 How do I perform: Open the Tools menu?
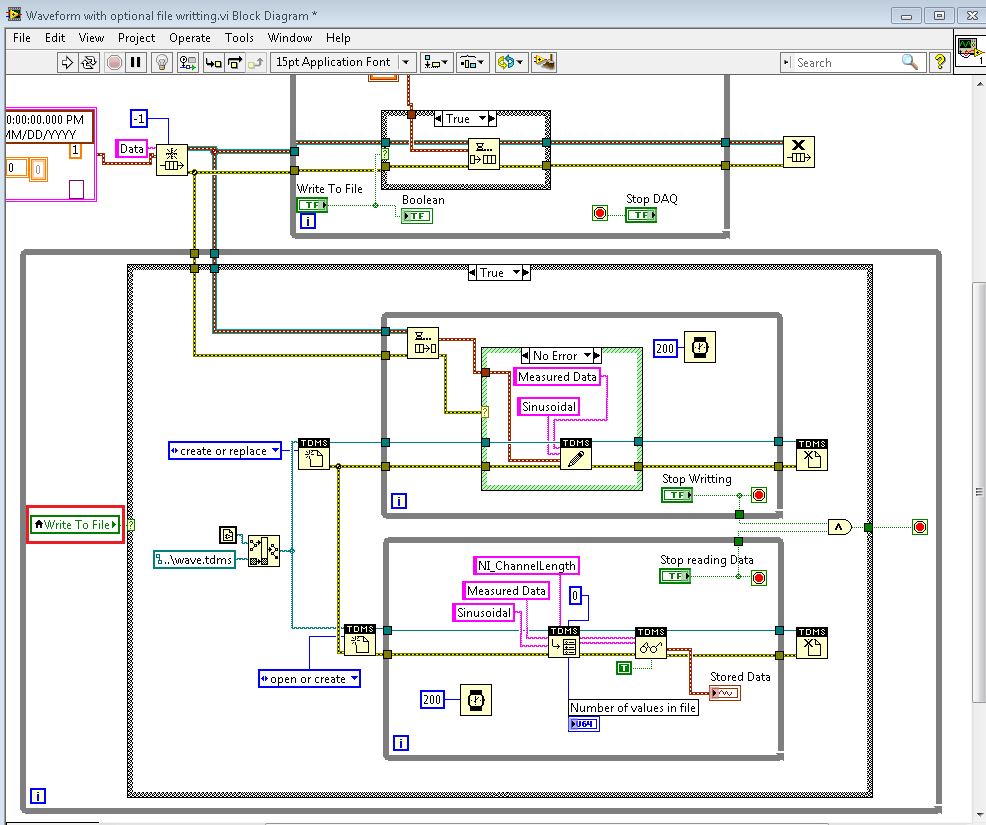pyautogui.click(x=239, y=38)
